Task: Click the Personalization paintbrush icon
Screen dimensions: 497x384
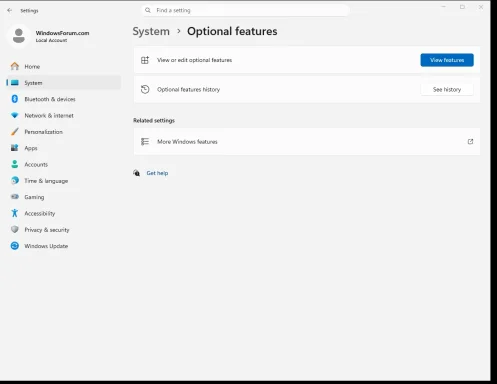Action: click(x=15, y=132)
